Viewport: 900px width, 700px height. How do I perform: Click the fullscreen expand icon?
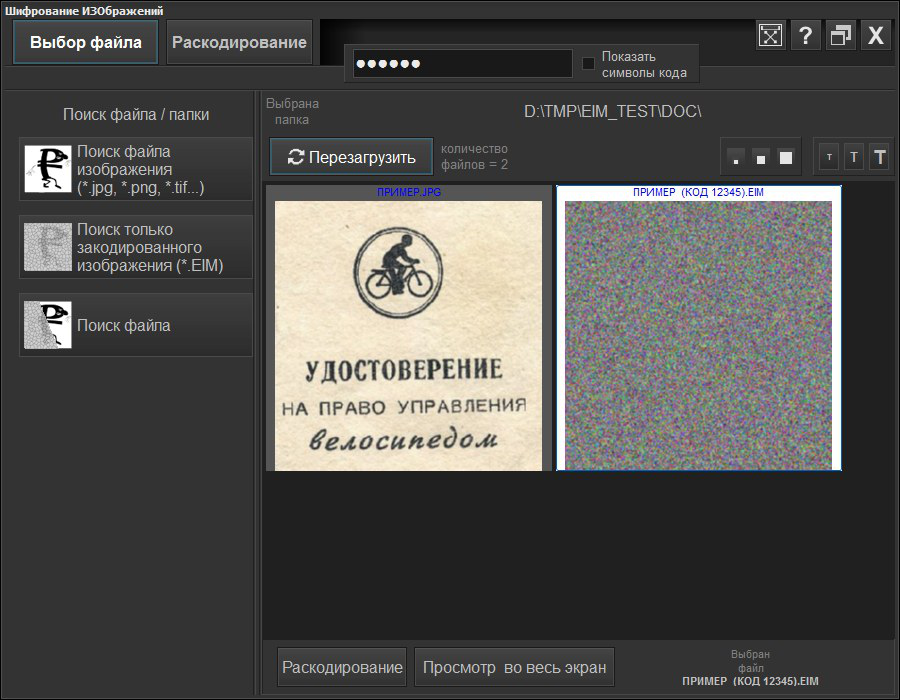(769, 36)
